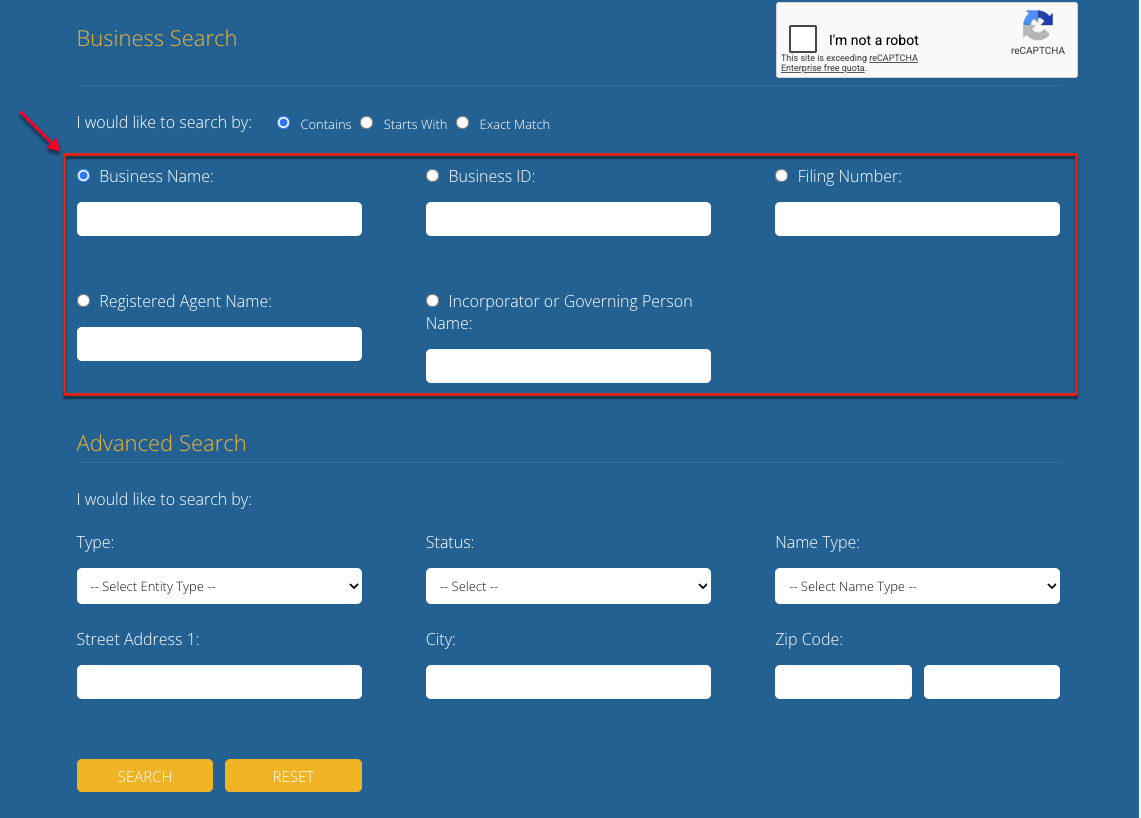Choose the Registered Agent Name radio button
1141x818 pixels.
tap(84, 301)
